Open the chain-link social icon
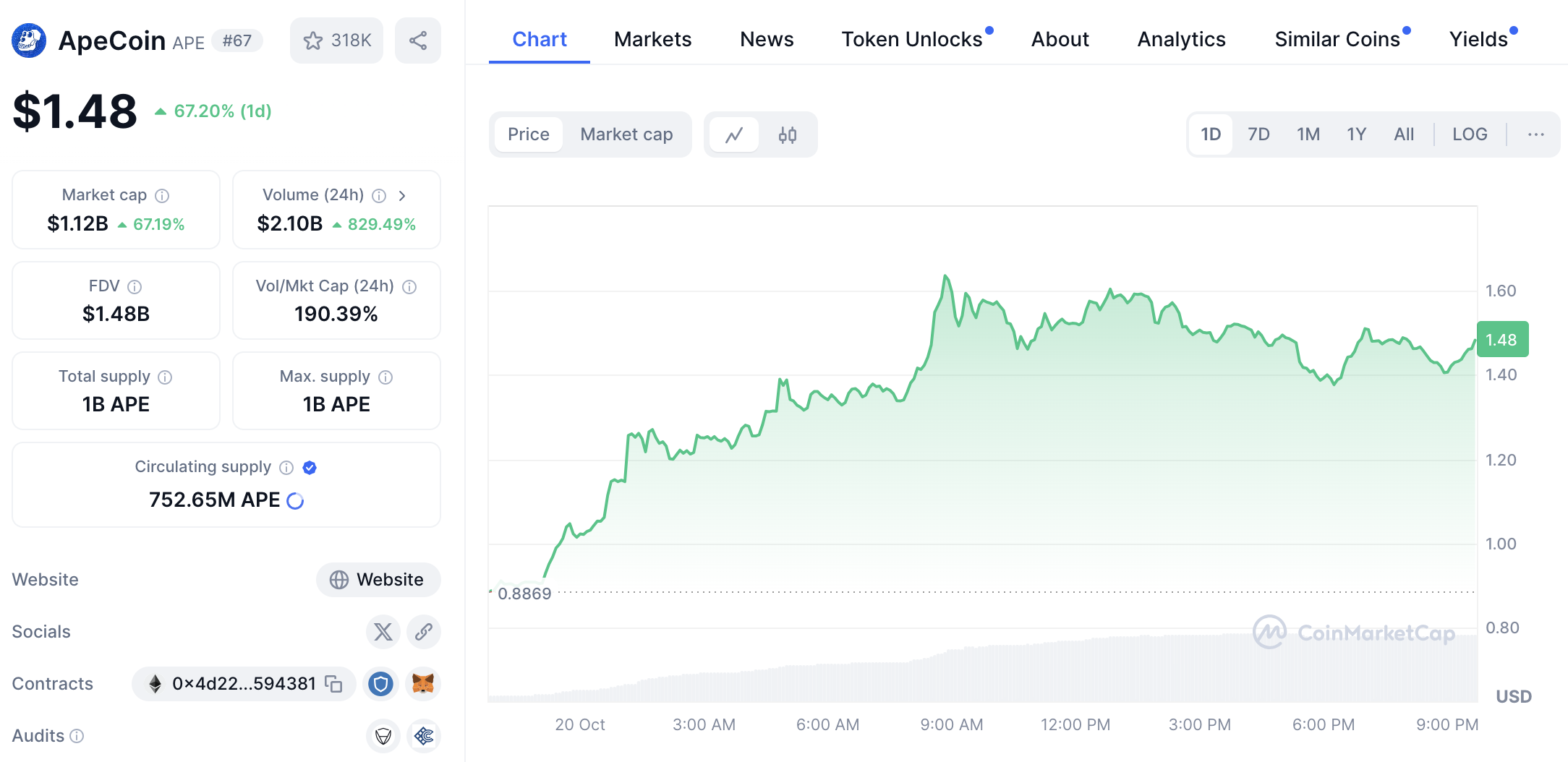 [424, 632]
